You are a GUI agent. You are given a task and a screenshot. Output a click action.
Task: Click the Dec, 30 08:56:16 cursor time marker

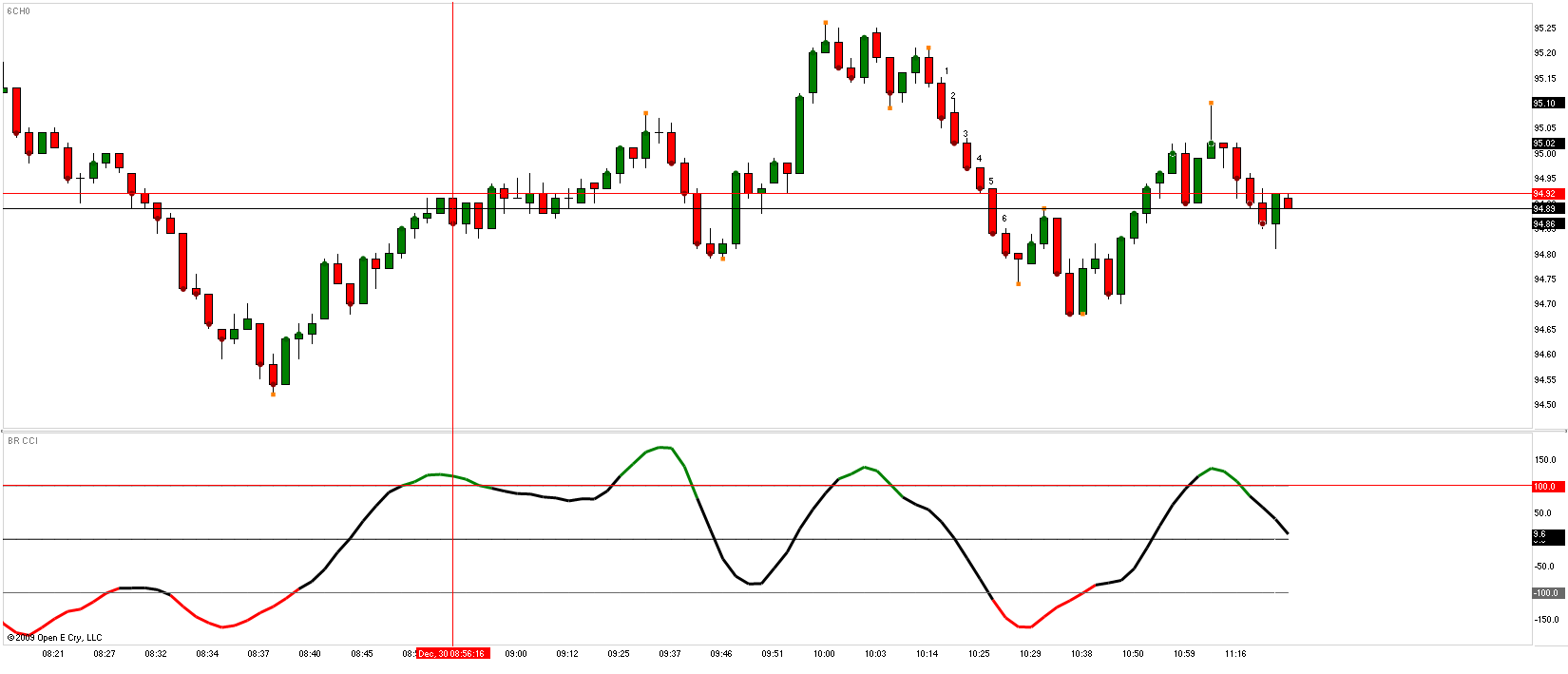[452, 654]
